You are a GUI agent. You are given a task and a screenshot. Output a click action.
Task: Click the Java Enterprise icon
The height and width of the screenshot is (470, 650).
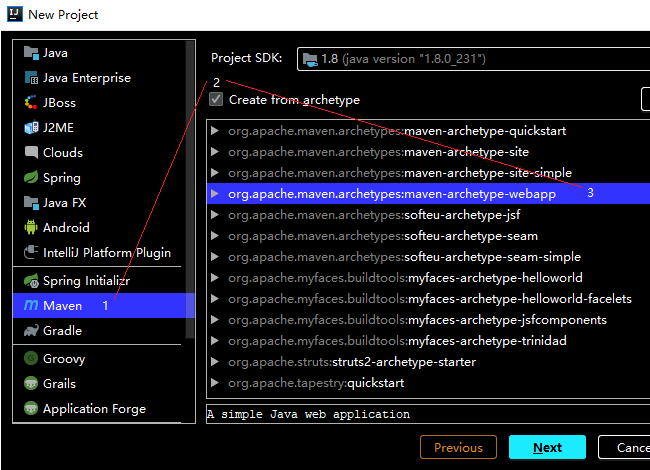(31, 78)
